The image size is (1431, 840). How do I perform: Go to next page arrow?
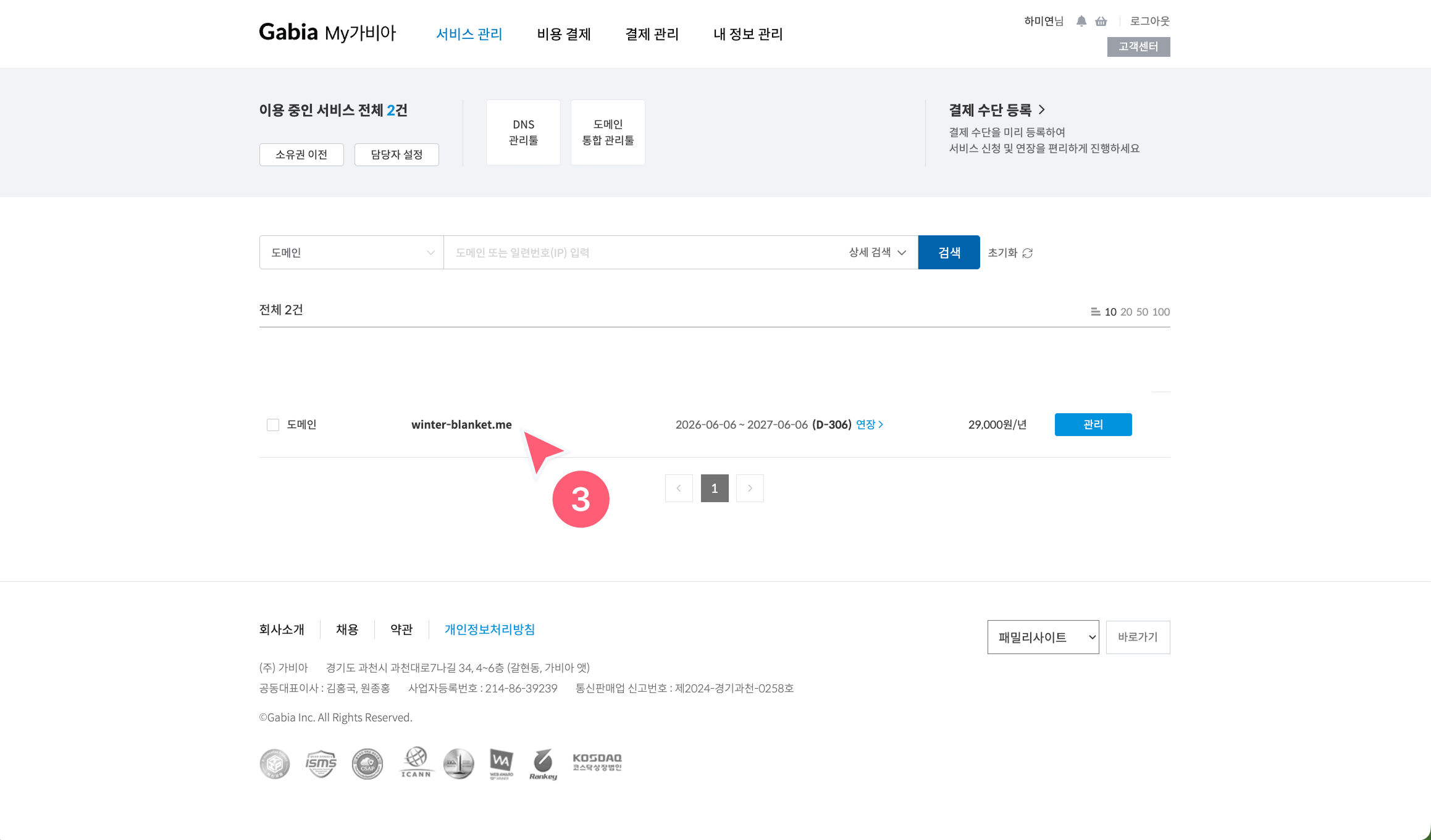(x=750, y=488)
